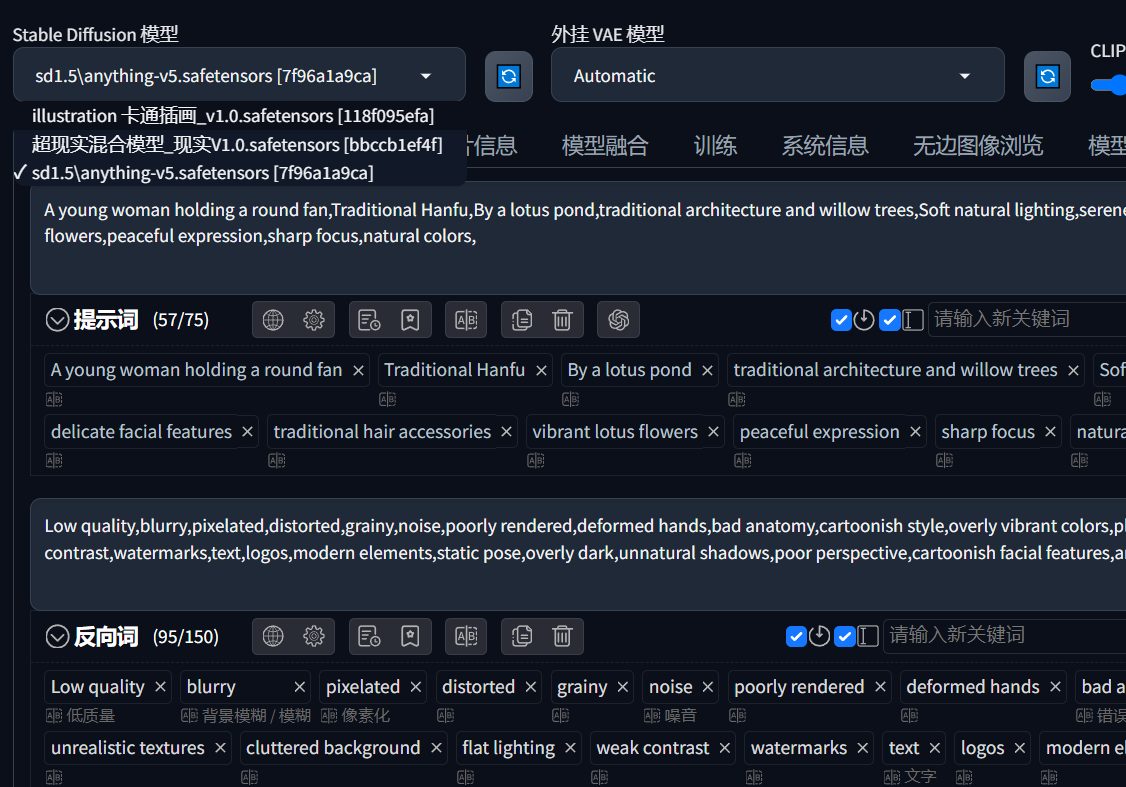
Task: Focus 请输入新关键词 field in 提示词 bar
Action: [1027, 319]
